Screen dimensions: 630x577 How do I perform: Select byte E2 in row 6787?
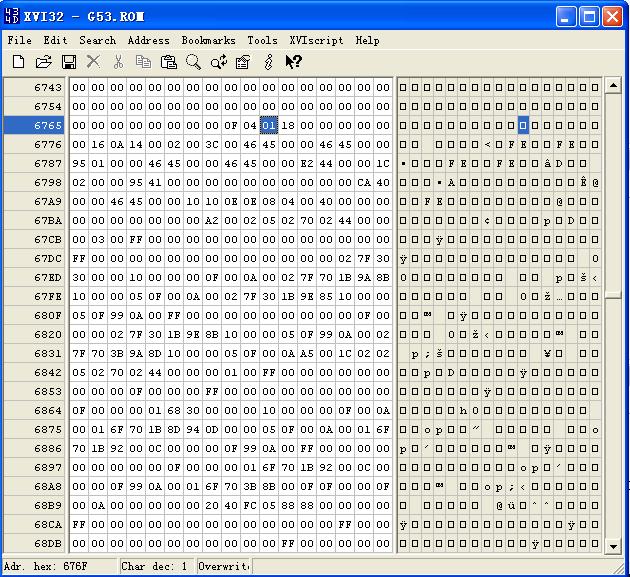tap(307, 164)
